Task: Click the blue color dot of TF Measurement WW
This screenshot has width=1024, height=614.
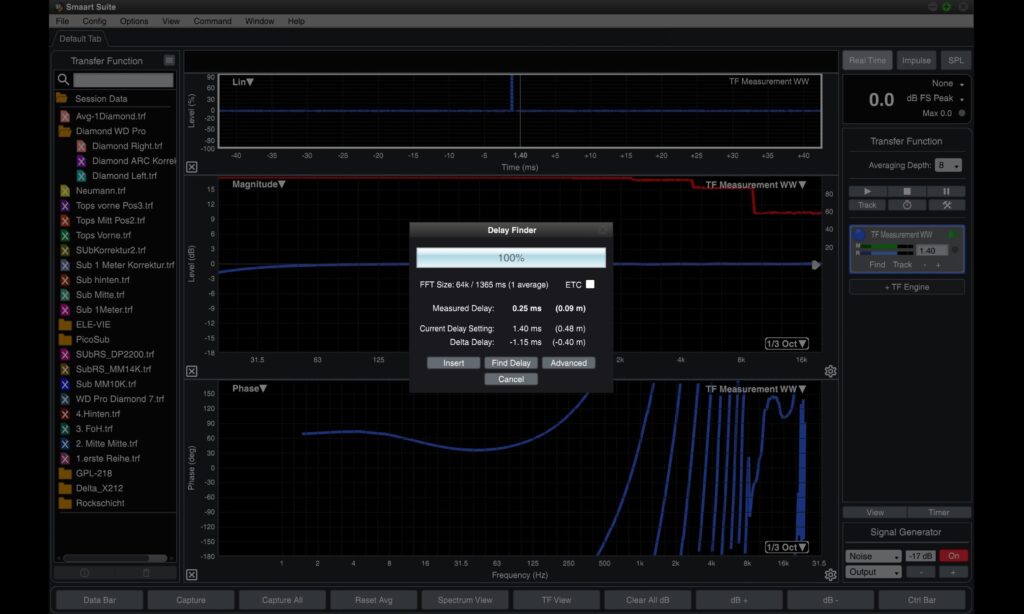Action: [859, 234]
